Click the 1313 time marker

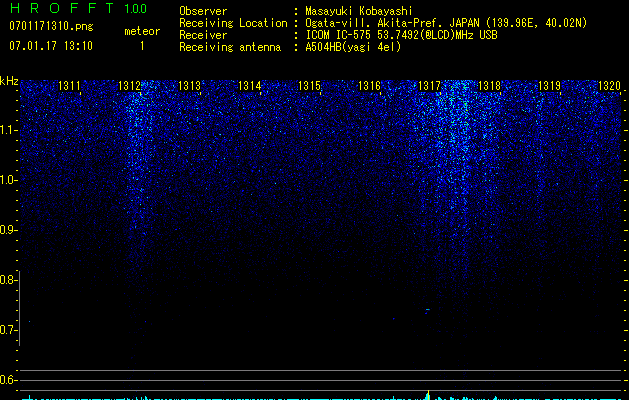[189, 86]
